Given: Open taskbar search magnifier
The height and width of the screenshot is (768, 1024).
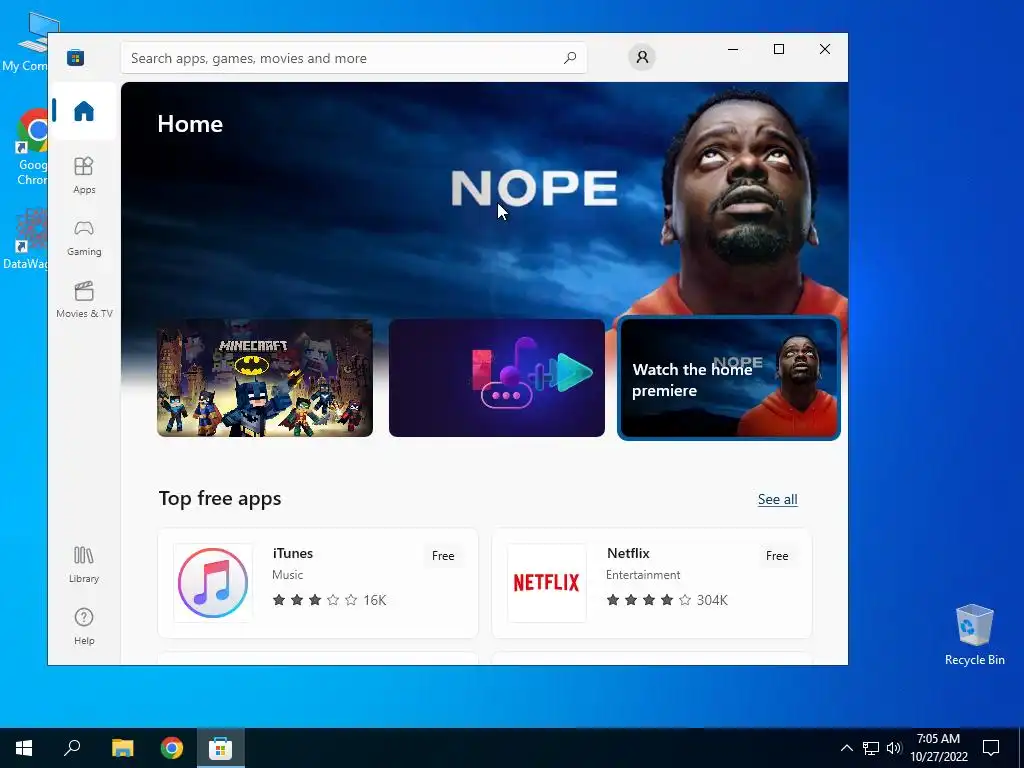Looking at the screenshot, I should tap(72, 748).
